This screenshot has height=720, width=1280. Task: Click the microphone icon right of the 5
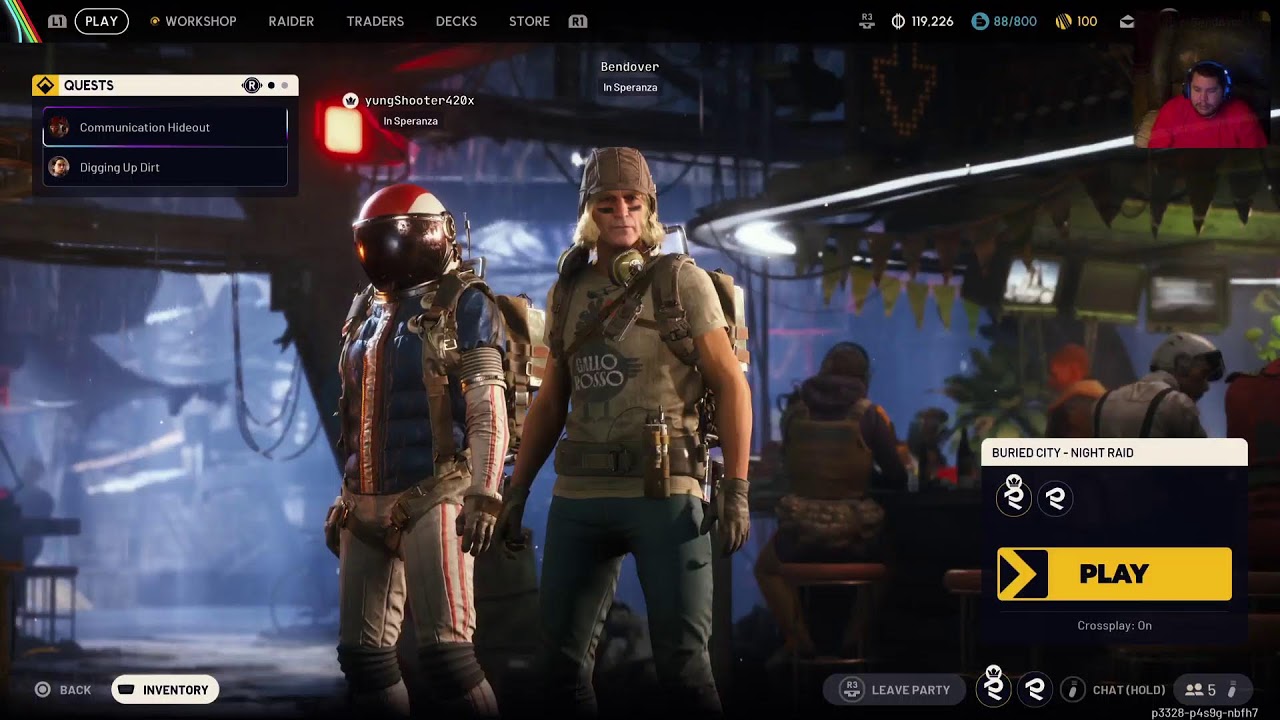1232,690
